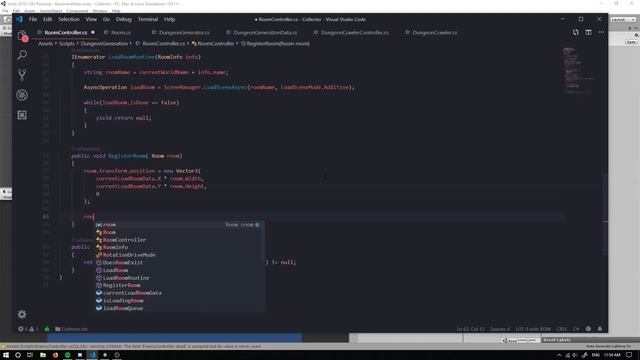Open the Debug view in the activity bar
The image size is (640, 360).
(22, 95)
